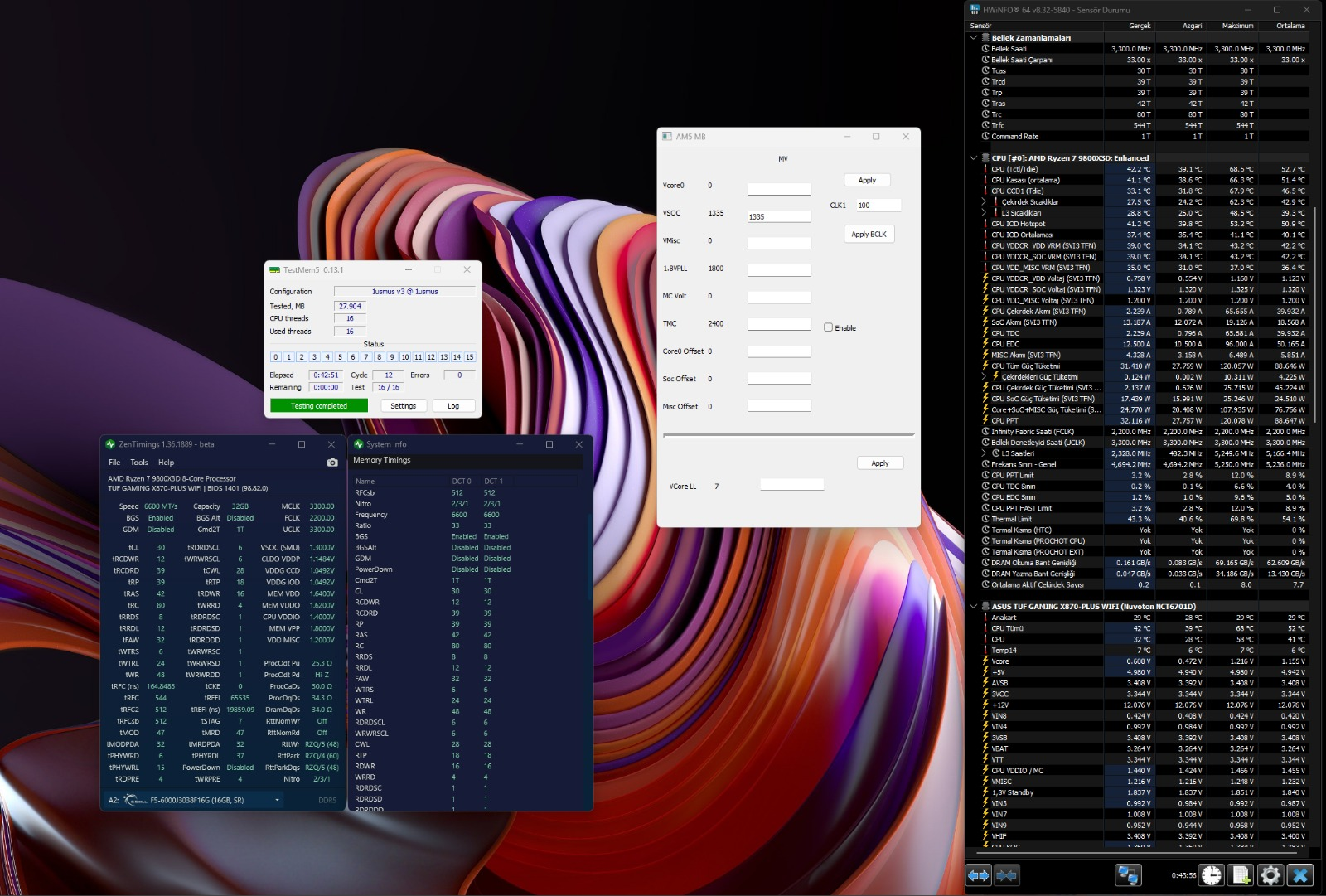The image size is (1326, 896).
Task: Collapse CPU [#0] AMD Ryzen 7 9800X3D group
Action: (x=973, y=157)
